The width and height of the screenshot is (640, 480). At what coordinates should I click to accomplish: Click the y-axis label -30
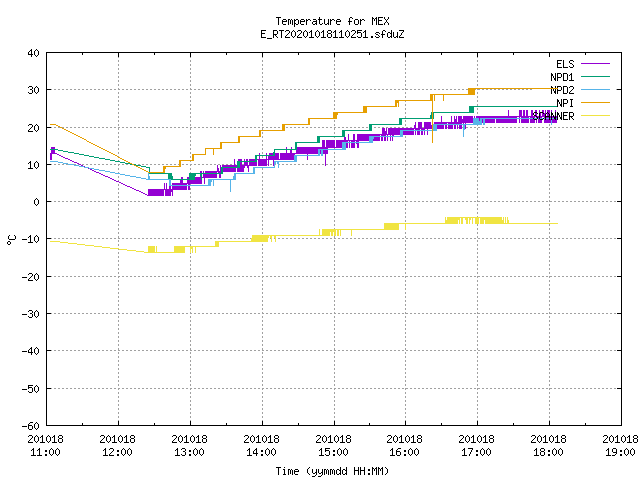(x=31, y=314)
